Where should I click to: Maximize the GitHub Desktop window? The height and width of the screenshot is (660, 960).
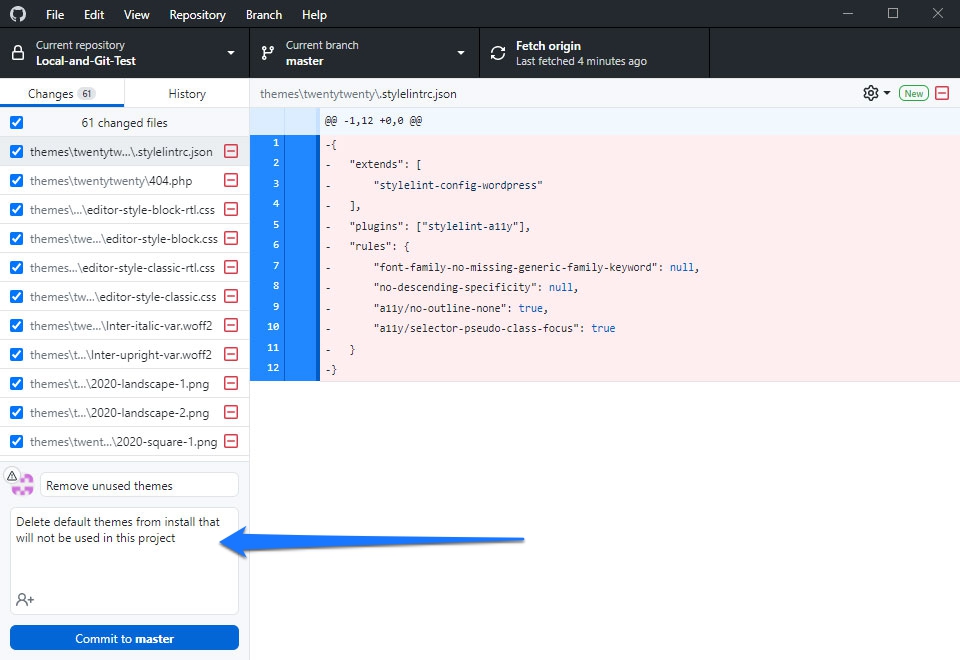tap(893, 13)
